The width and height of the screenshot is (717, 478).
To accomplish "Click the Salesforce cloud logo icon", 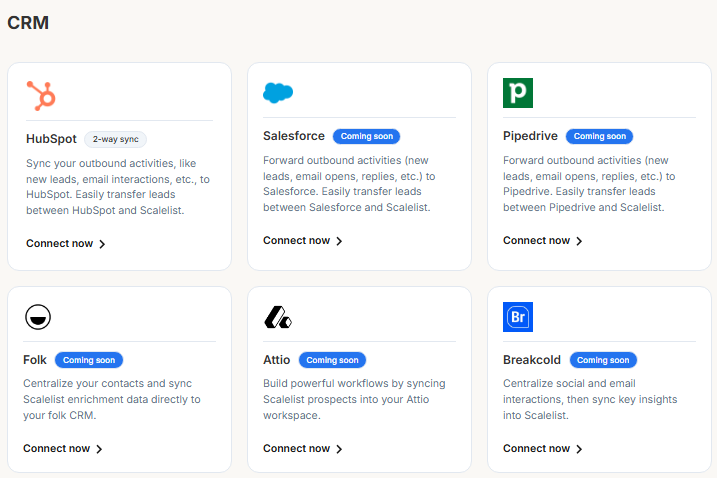I will 278,93.
